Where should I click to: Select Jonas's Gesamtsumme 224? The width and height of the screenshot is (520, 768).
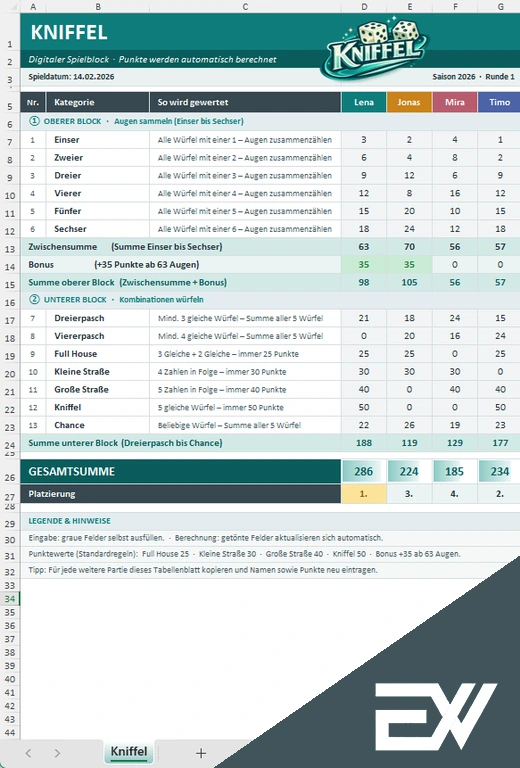pos(409,472)
